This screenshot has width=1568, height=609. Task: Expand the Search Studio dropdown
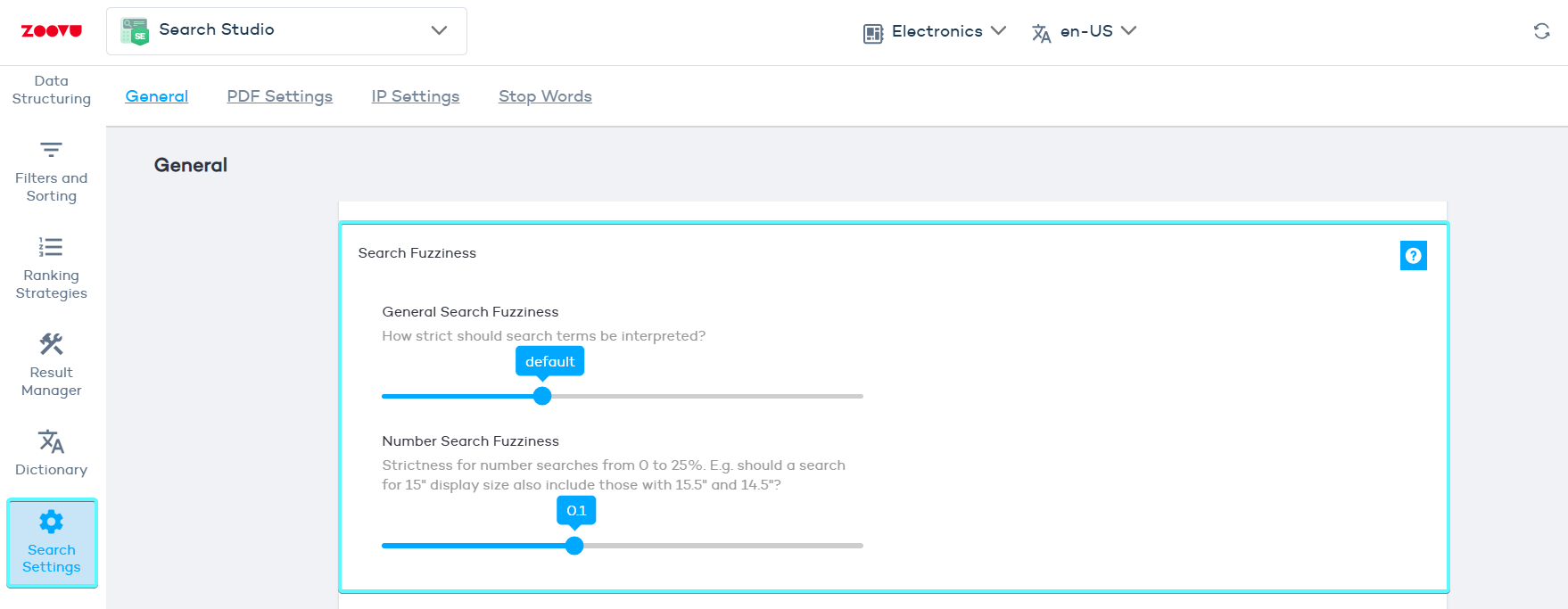pos(439,30)
